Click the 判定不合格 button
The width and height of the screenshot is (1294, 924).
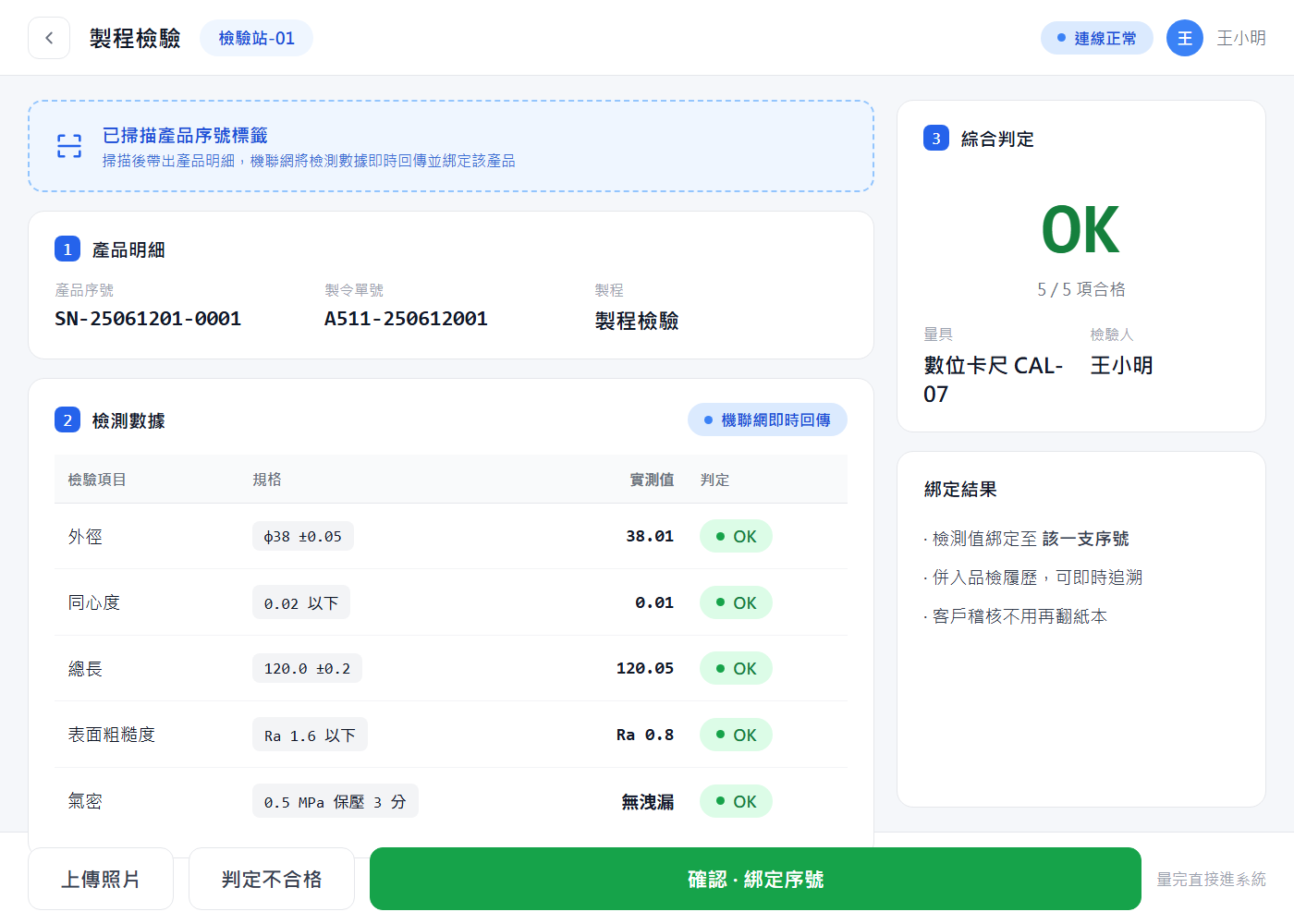(272, 879)
